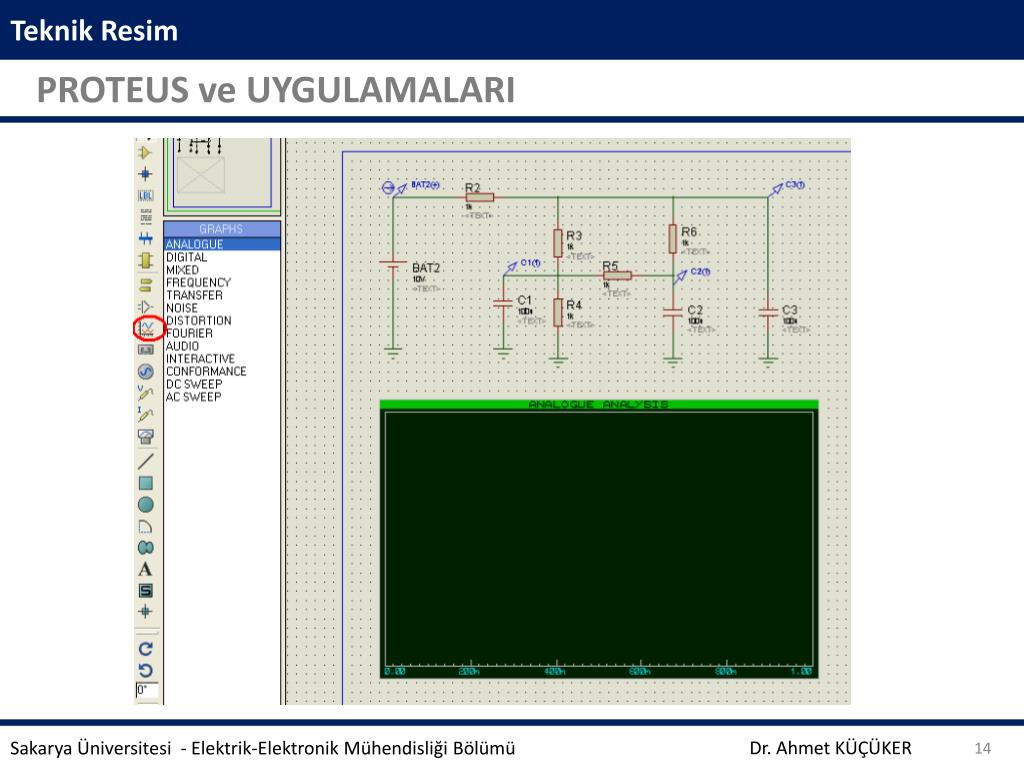Select capacitor C1 on the schematic
1024x768 pixels.
(x=503, y=304)
